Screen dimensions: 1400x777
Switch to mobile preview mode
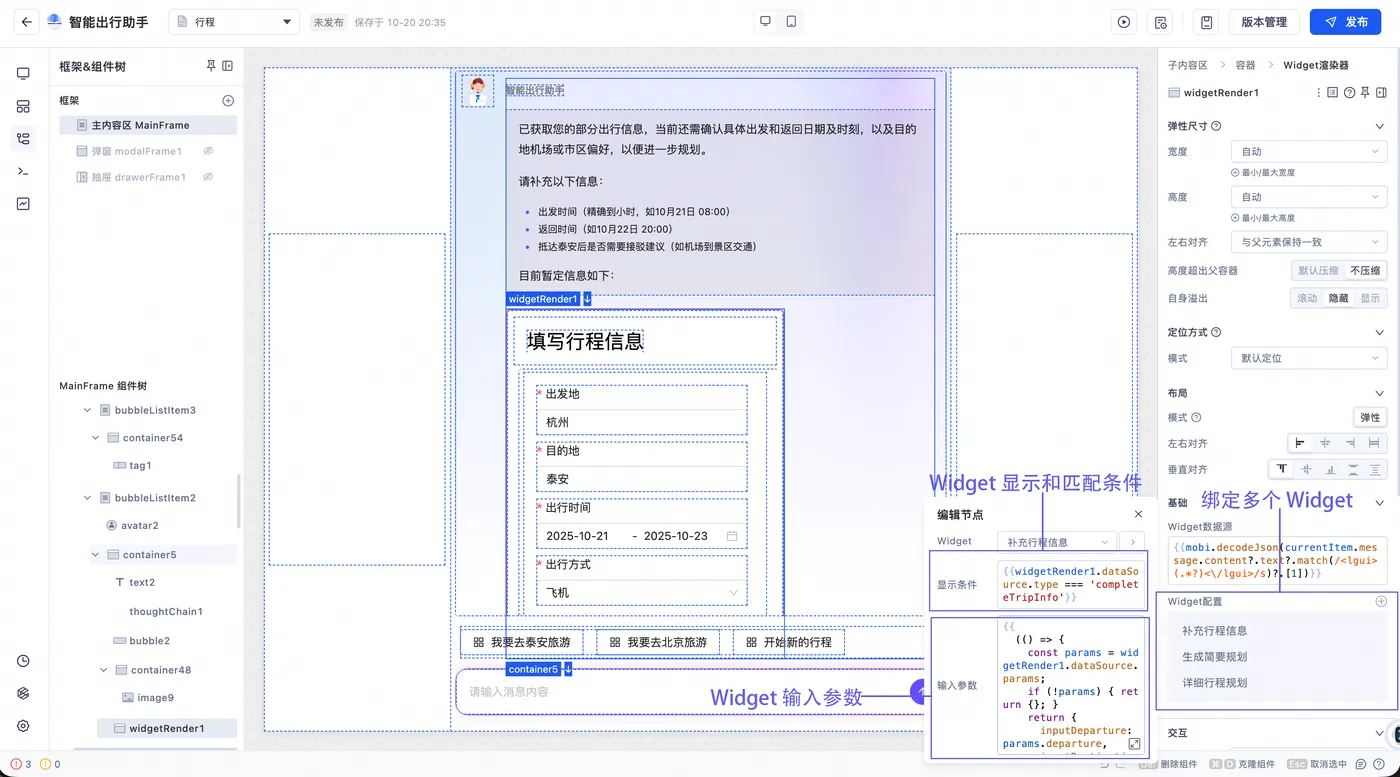coord(791,21)
